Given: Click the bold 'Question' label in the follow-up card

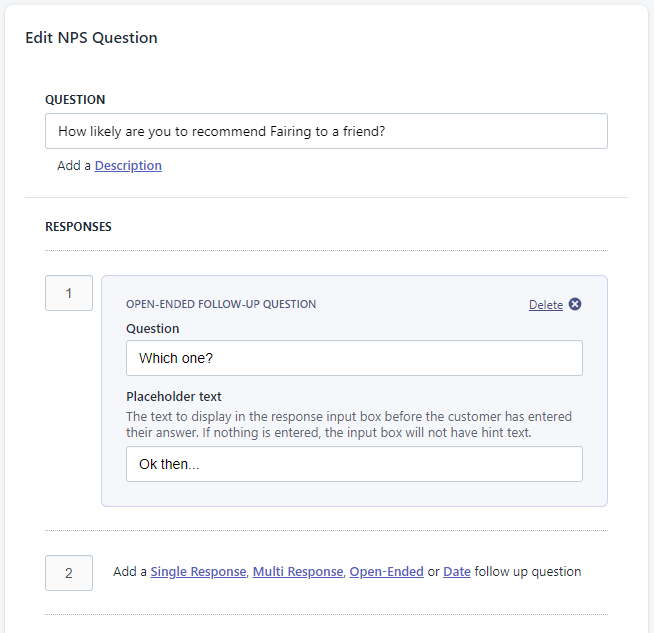Looking at the screenshot, I should 153,329.
